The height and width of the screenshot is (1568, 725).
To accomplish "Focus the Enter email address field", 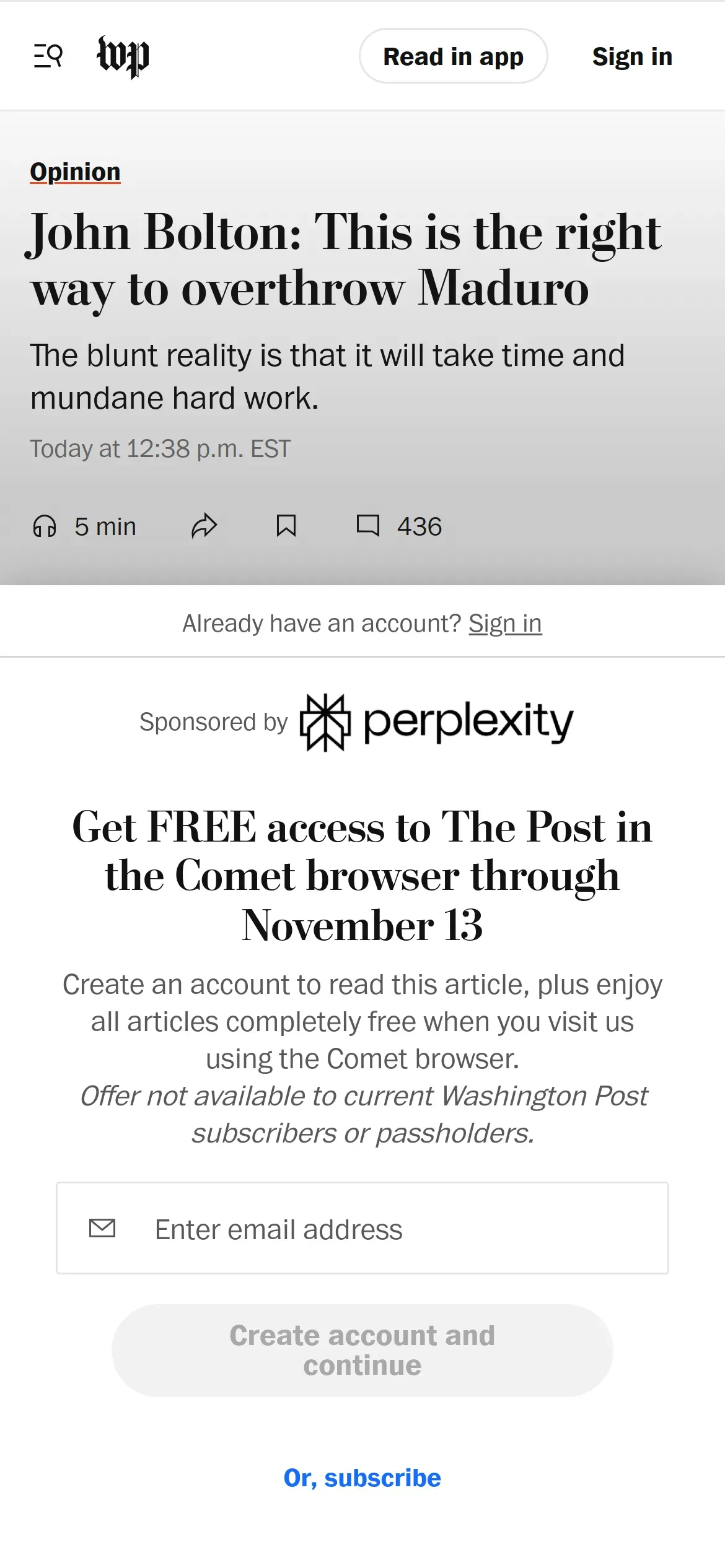I will pyautogui.click(x=397, y=1229).
